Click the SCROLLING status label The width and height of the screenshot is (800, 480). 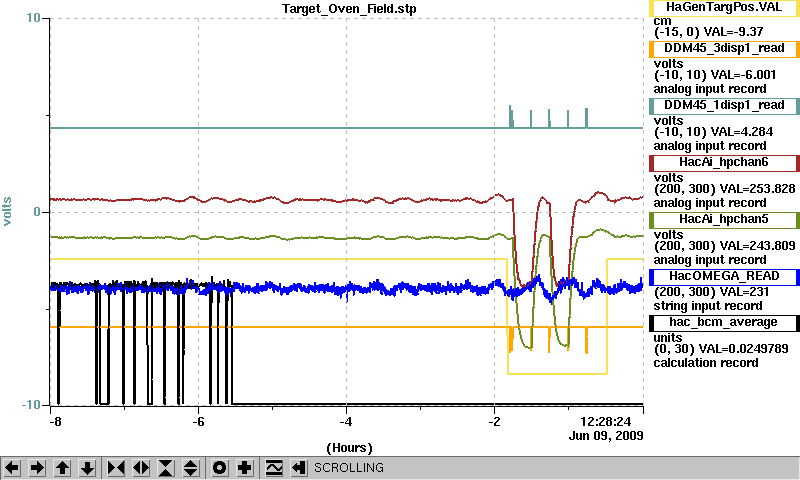point(349,468)
